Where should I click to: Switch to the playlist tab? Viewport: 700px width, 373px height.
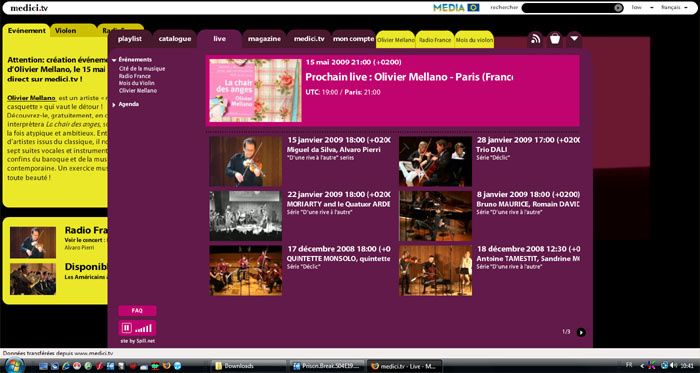(130, 39)
